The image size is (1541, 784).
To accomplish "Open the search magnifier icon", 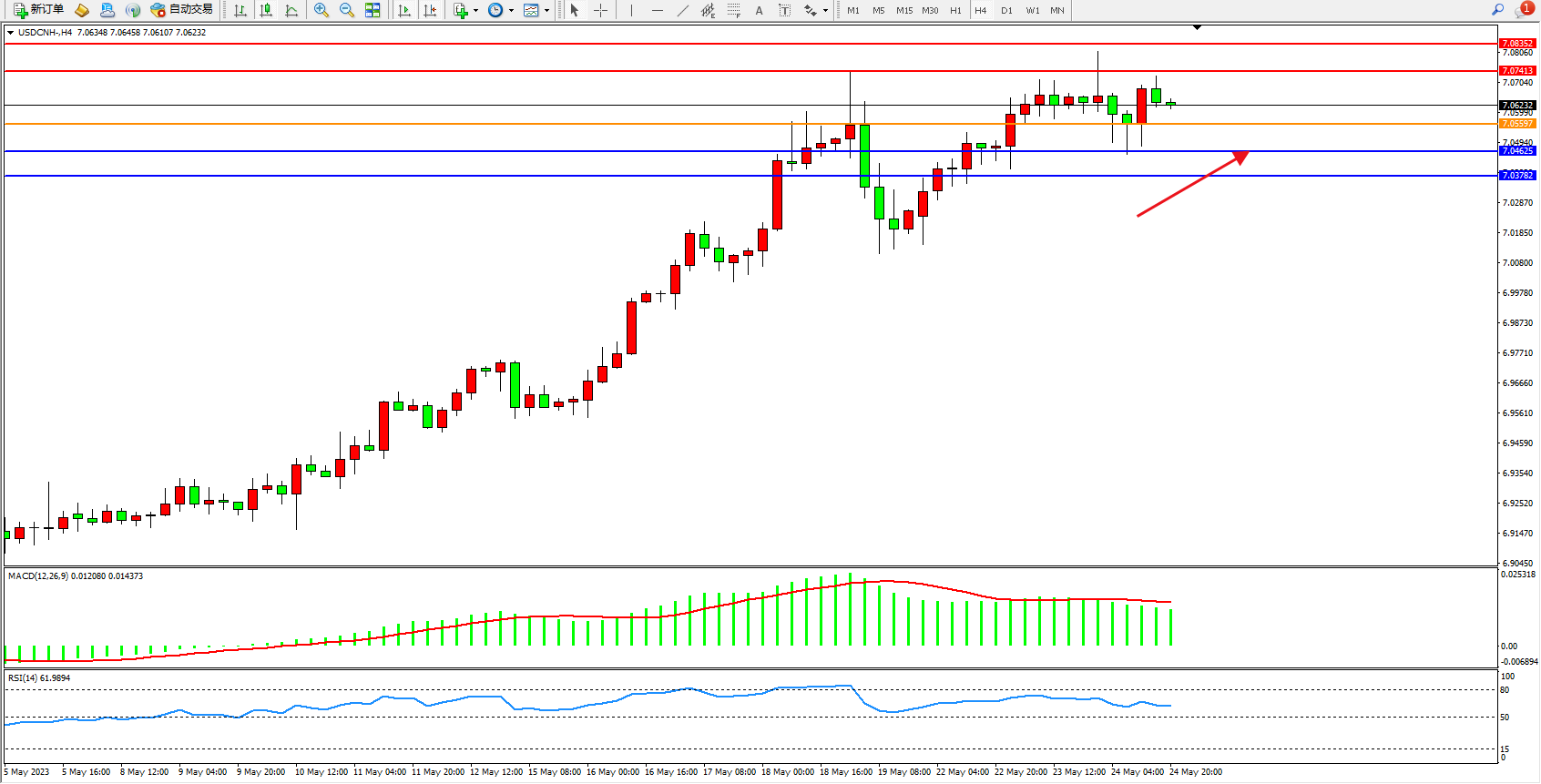I will [x=1497, y=10].
